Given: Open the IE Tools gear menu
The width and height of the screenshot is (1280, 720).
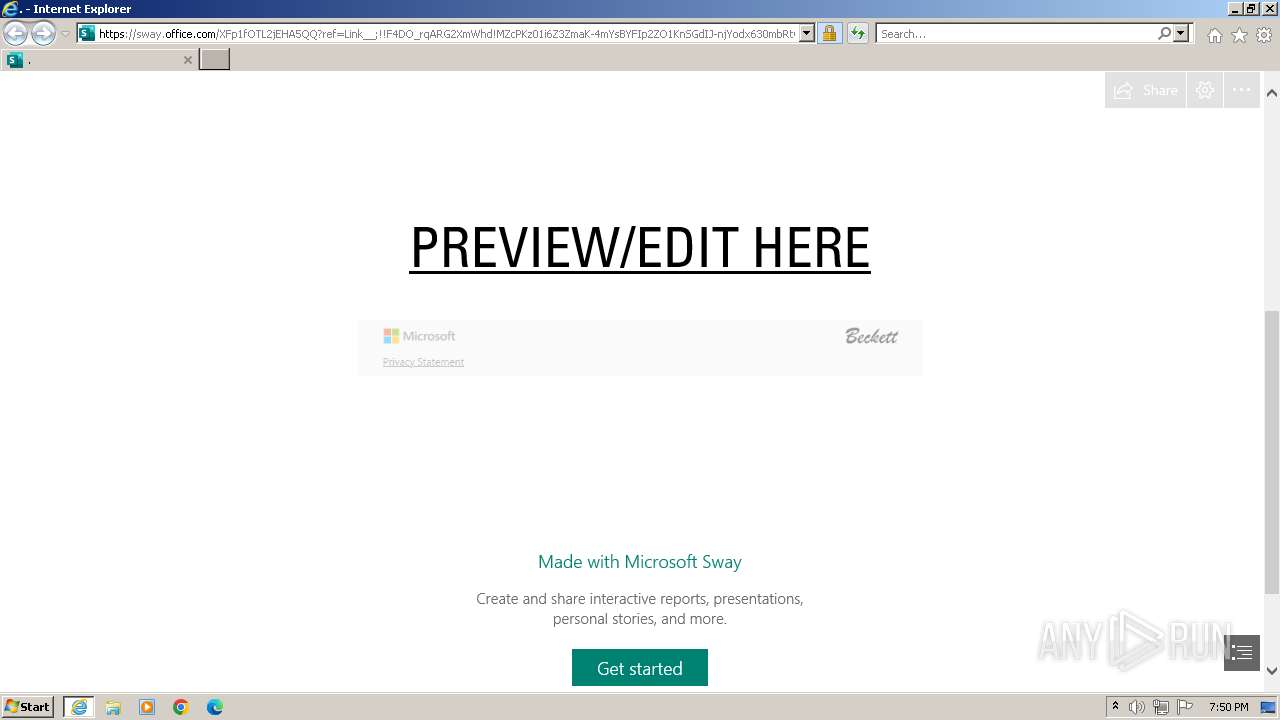Looking at the screenshot, I should [1264, 35].
